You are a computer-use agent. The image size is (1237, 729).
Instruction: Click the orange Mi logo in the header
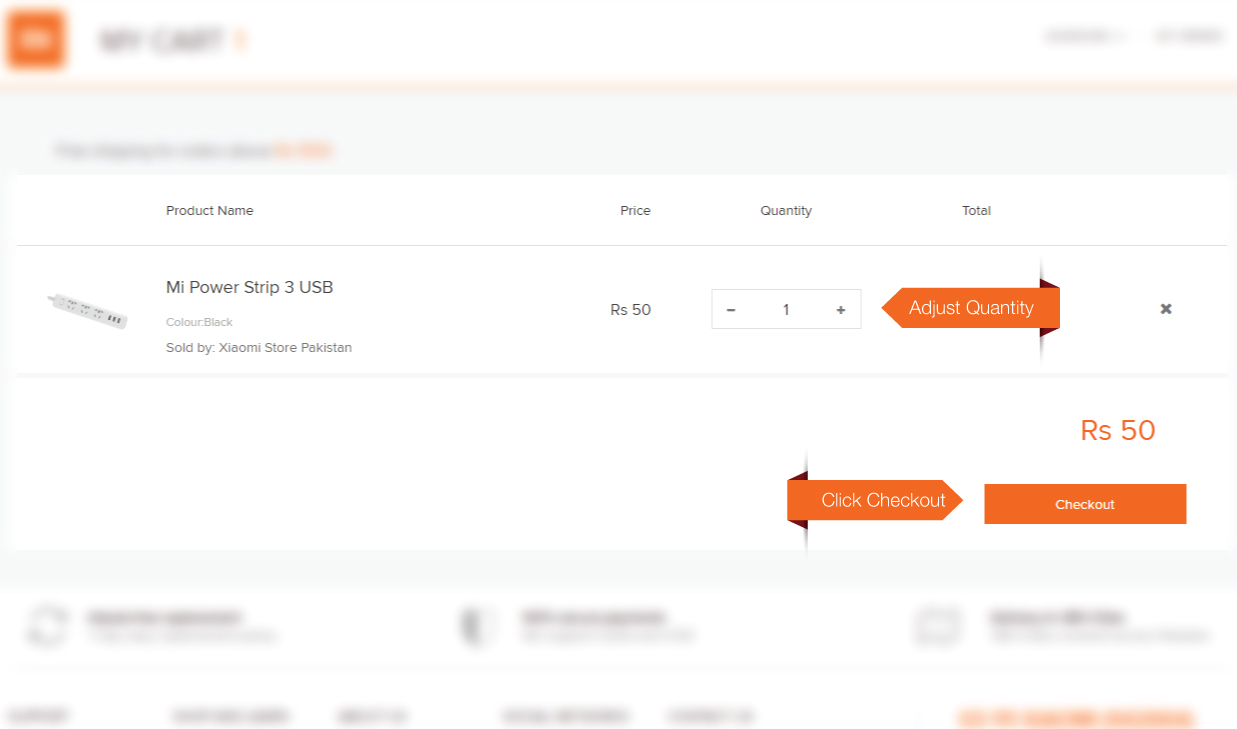coord(37,40)
